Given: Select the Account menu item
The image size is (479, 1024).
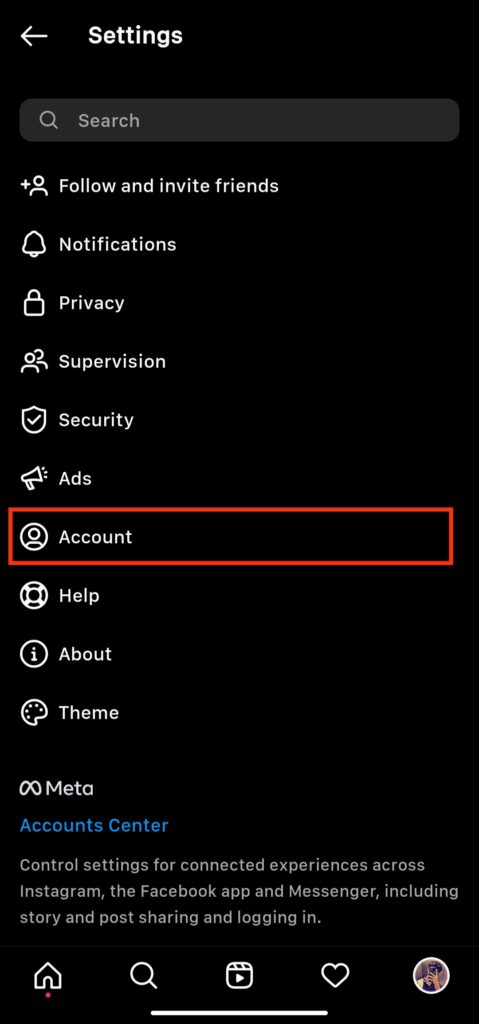Looking at the screenshot, I should coord(231,537).
